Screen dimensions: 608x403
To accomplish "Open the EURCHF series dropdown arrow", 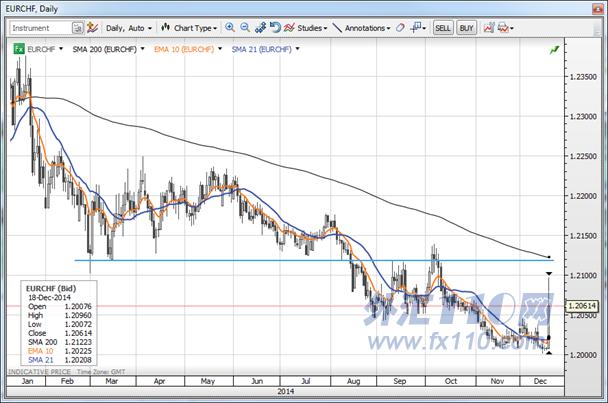I will point(61,49).
